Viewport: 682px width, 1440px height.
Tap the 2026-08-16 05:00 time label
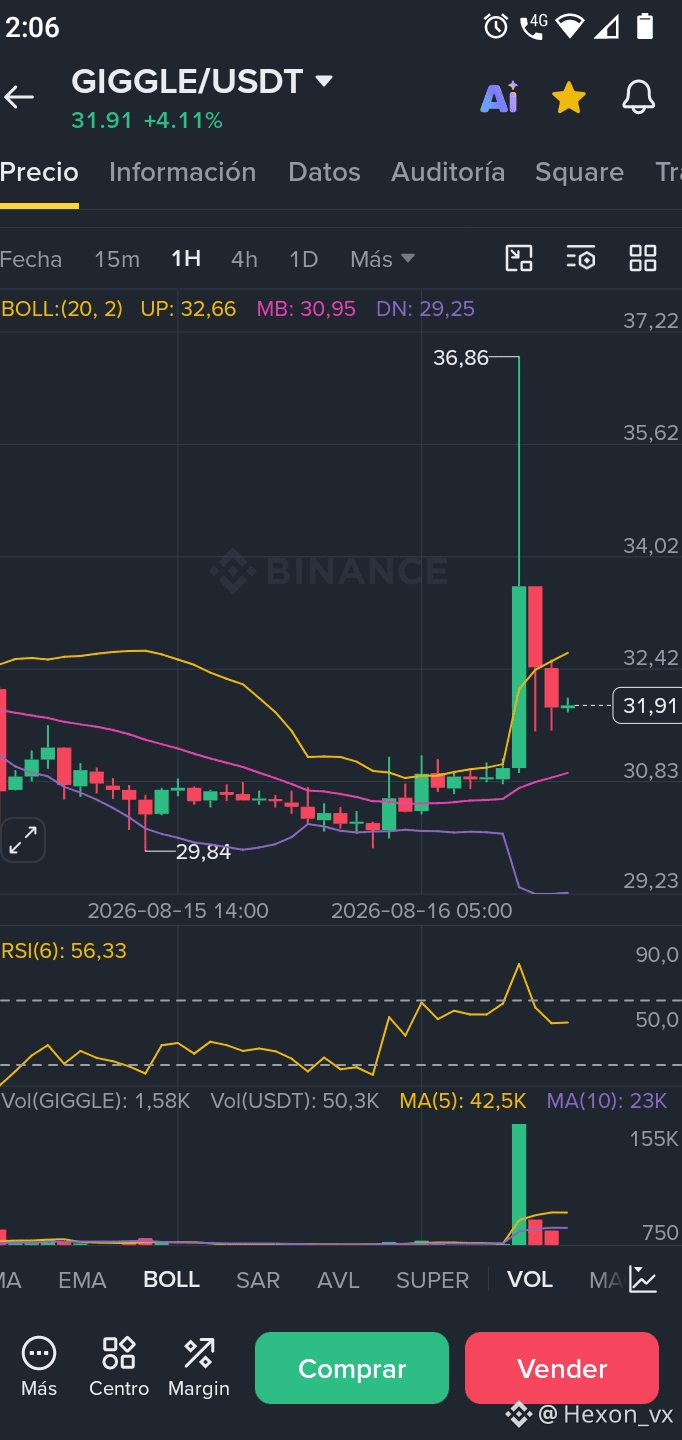(x=421, y=911)
